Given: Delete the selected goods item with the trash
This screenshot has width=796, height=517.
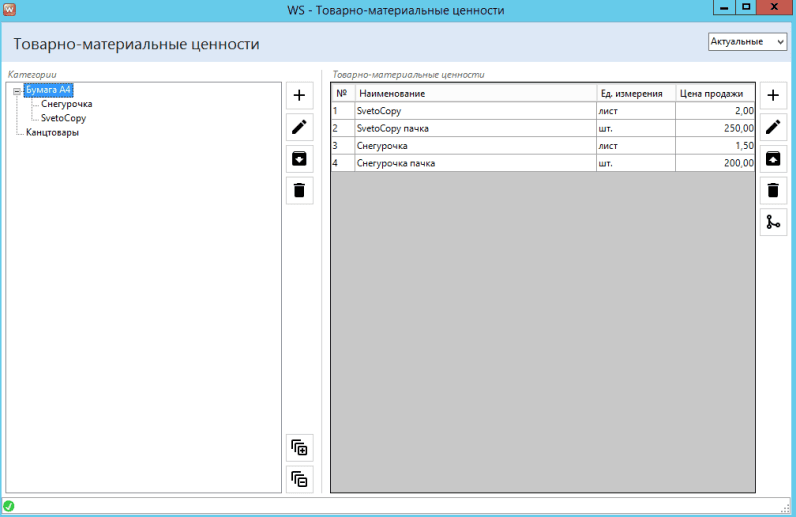Looking at the screenshot, I should (773, 190).
